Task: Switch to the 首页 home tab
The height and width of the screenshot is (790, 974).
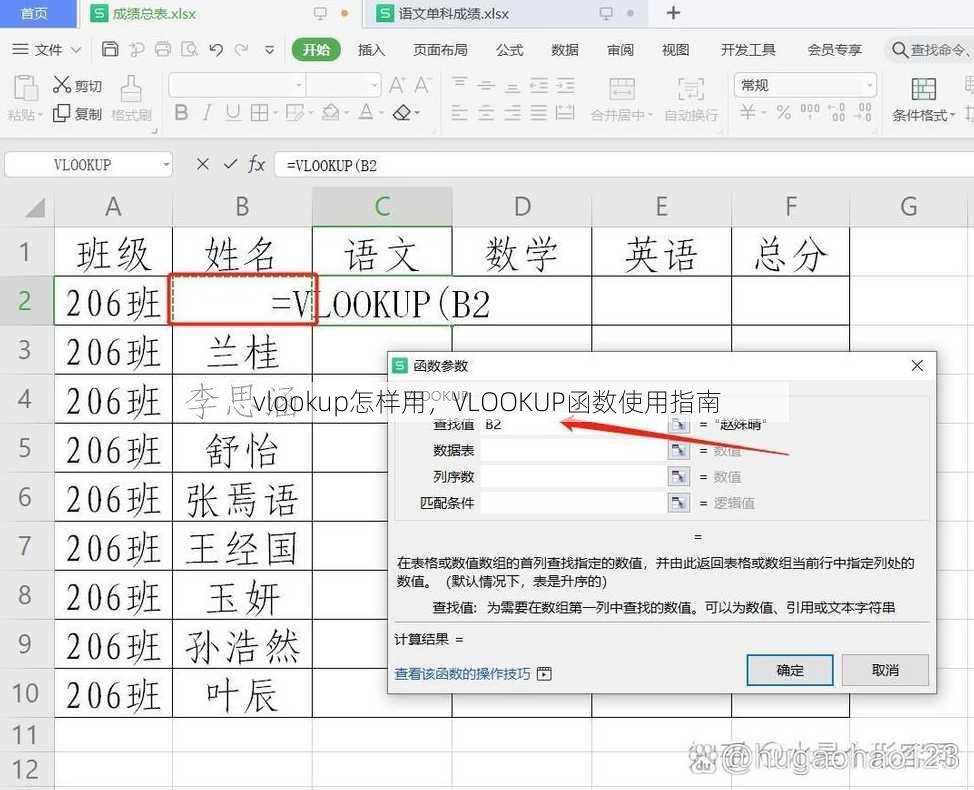Action: (34, 14)
